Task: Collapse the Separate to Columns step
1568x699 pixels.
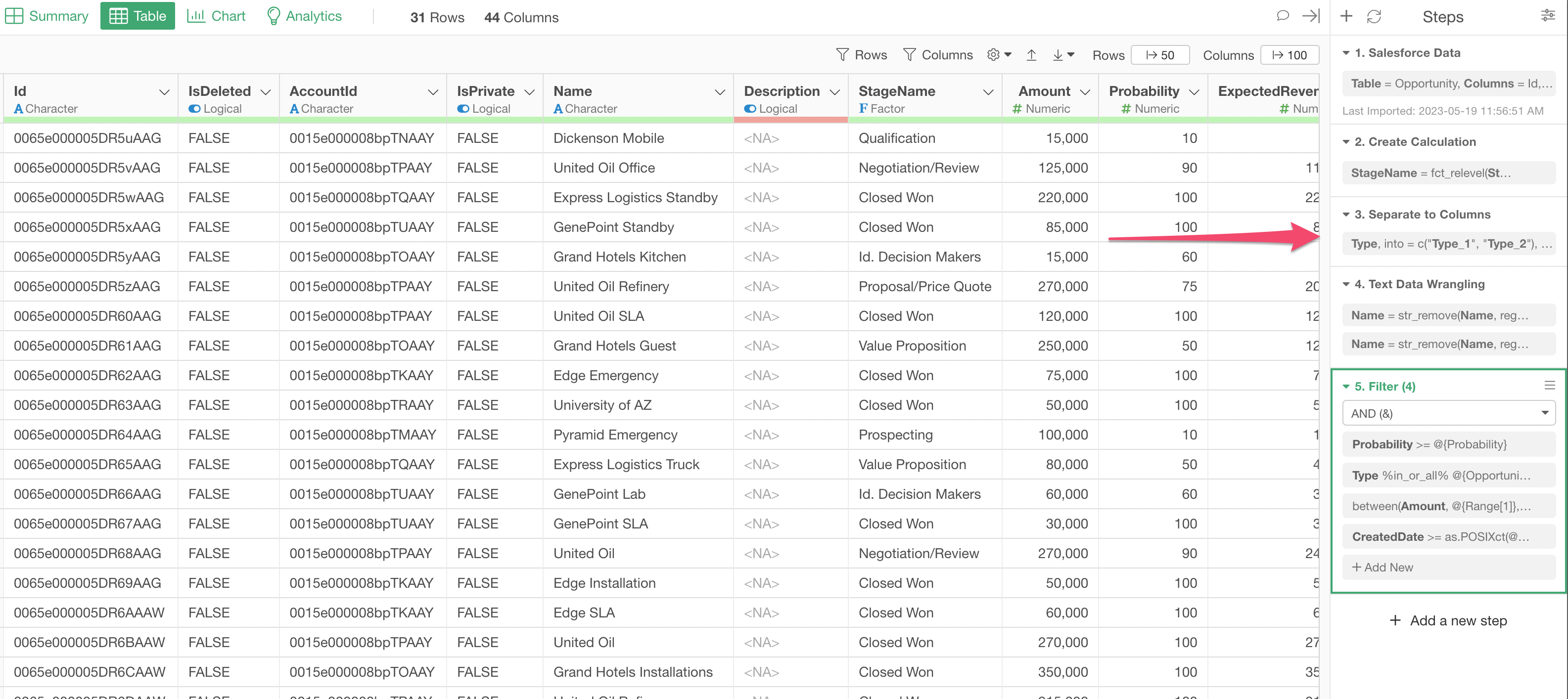Action: [1346, 214]
